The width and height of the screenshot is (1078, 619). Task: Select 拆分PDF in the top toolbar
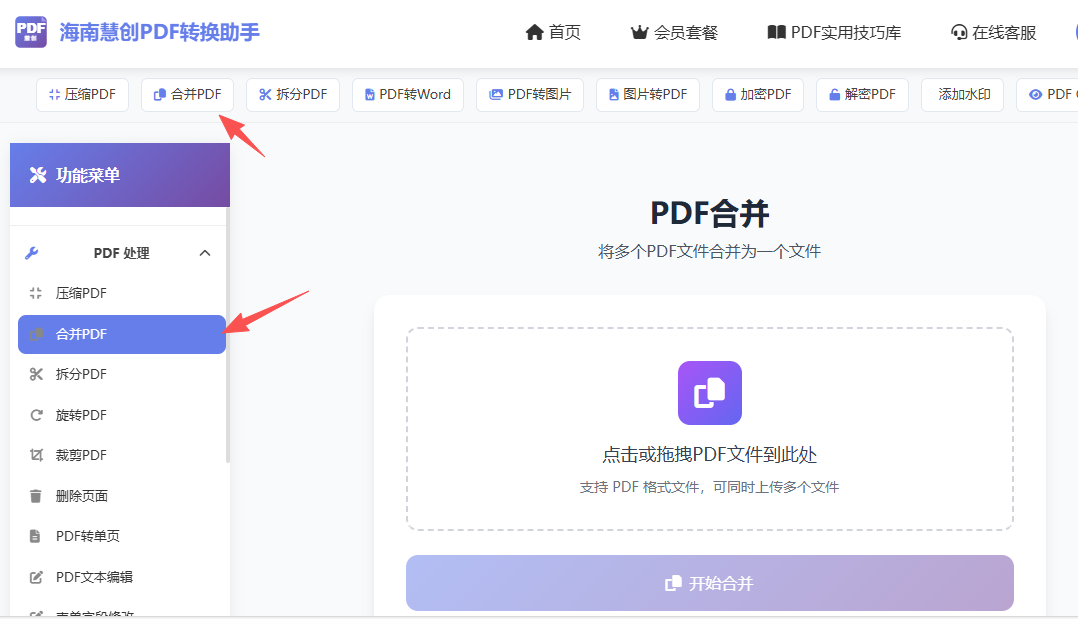click(x=293, y=94)
